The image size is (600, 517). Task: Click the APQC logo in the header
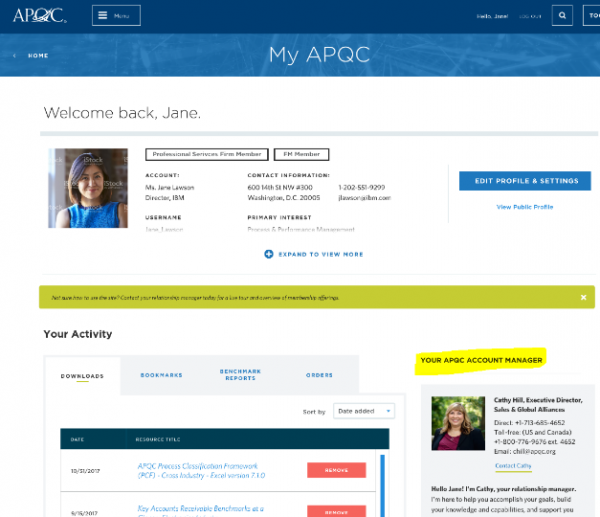coord(40,15)
